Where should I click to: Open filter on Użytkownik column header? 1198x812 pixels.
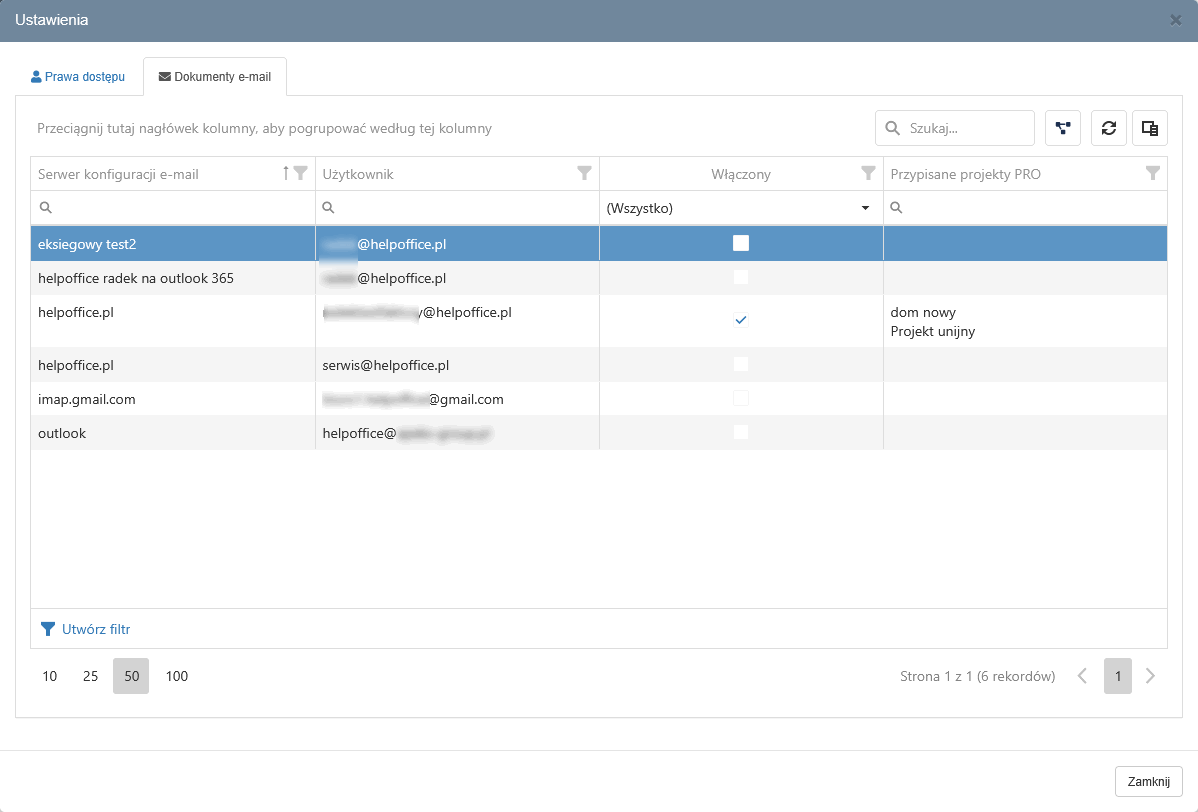tap(584, 174)
